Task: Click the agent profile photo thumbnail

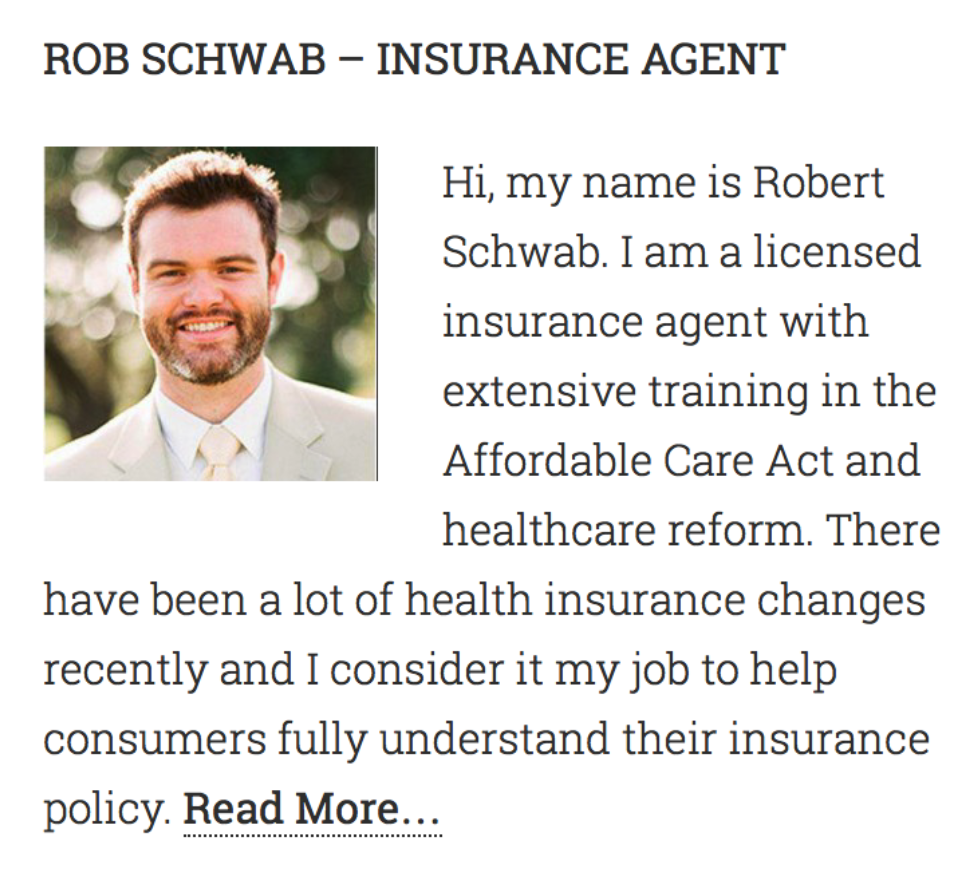Action: pos(211,314)
